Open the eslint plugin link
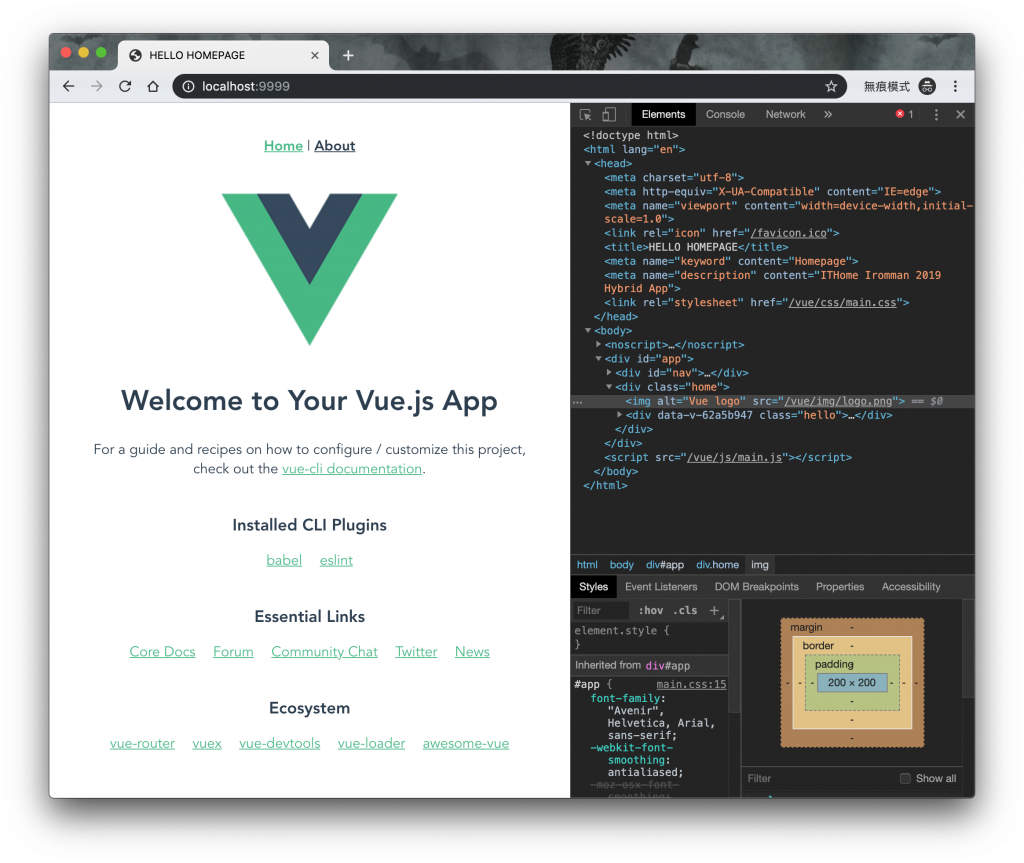1024x863 pixels. (336, 561)
